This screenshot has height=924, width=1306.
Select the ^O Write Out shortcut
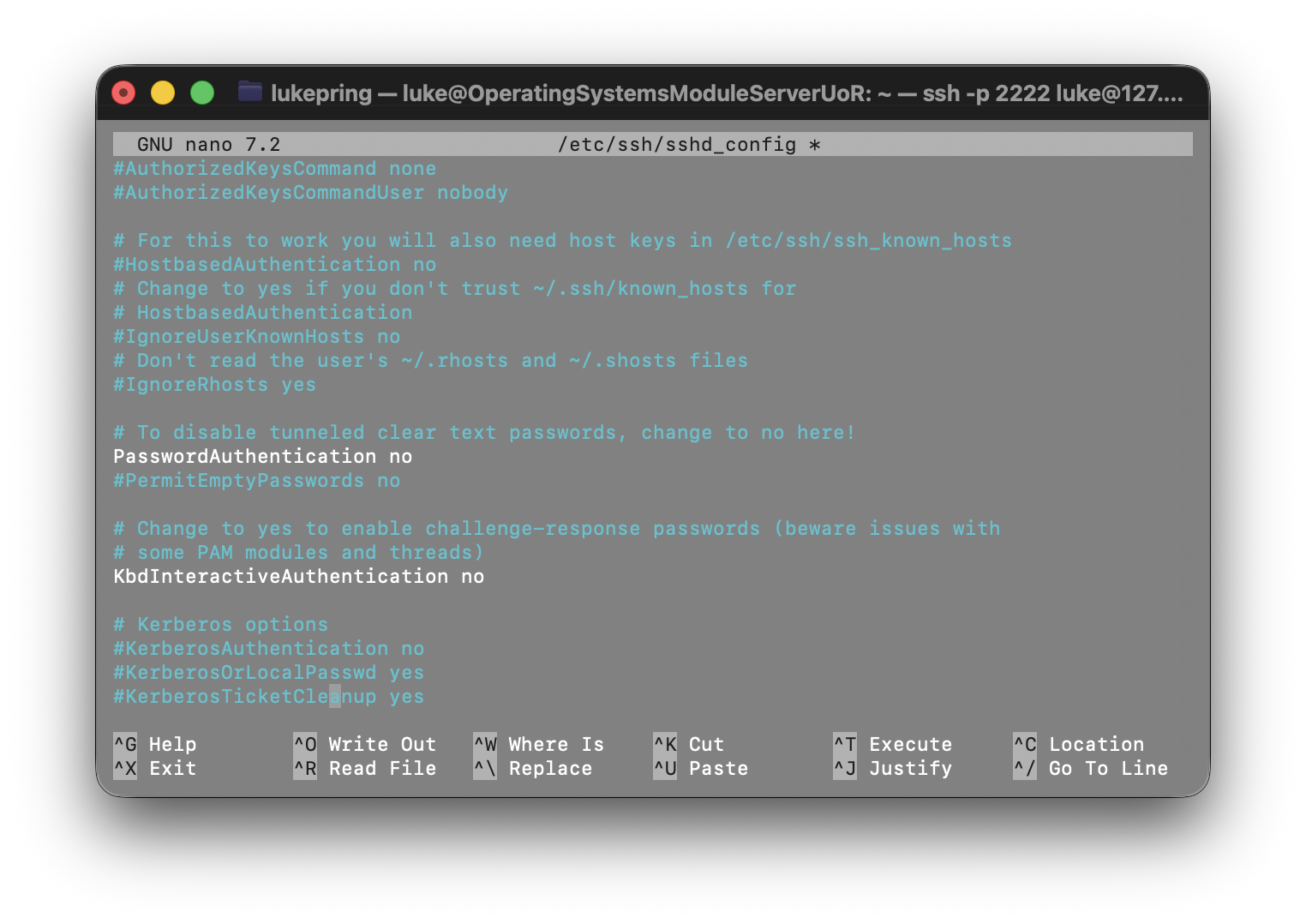click(365, 744)
